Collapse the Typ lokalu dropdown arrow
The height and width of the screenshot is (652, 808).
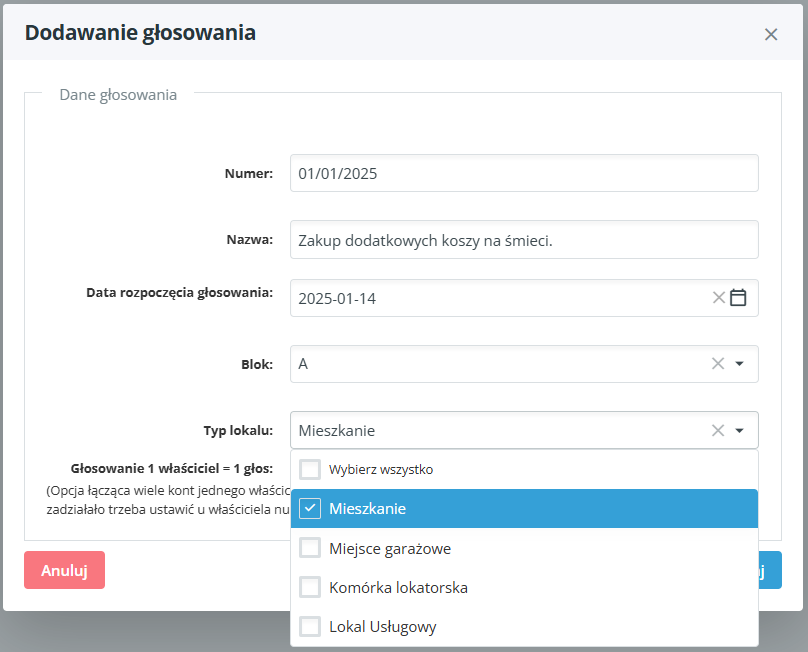pyautogui.click(x=740, y=431)
